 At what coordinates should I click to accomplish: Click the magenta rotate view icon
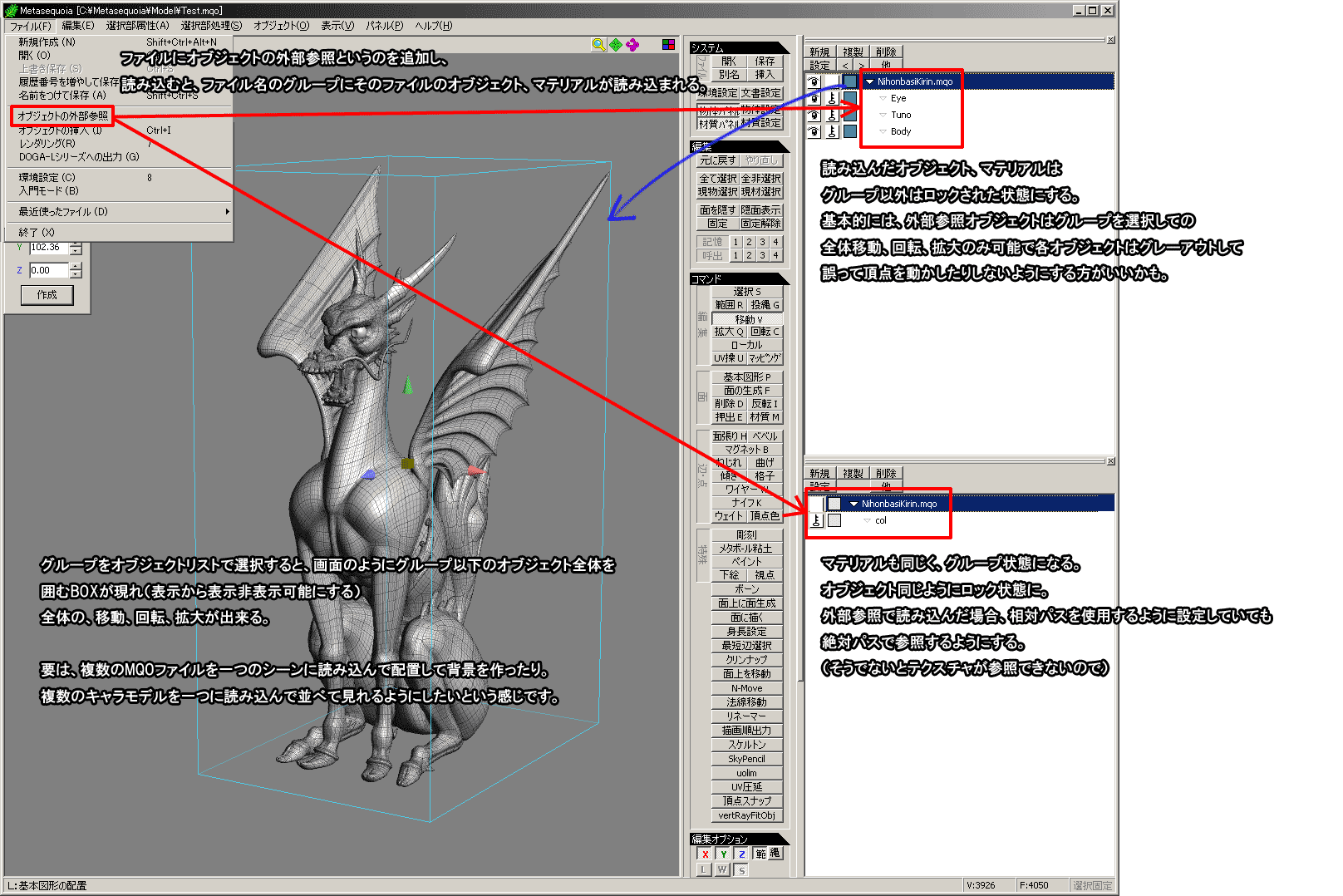click(x=633, y=45)
